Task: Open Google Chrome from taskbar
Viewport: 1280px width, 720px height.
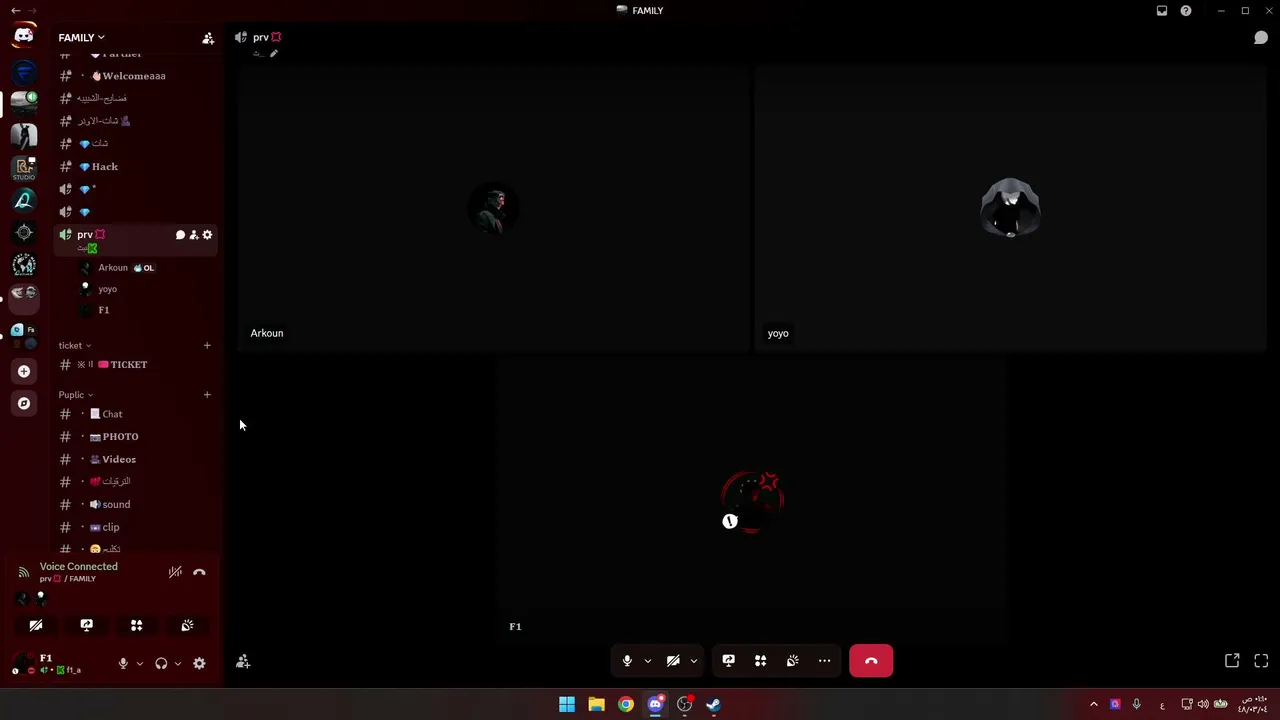Action: pos(626,705)
